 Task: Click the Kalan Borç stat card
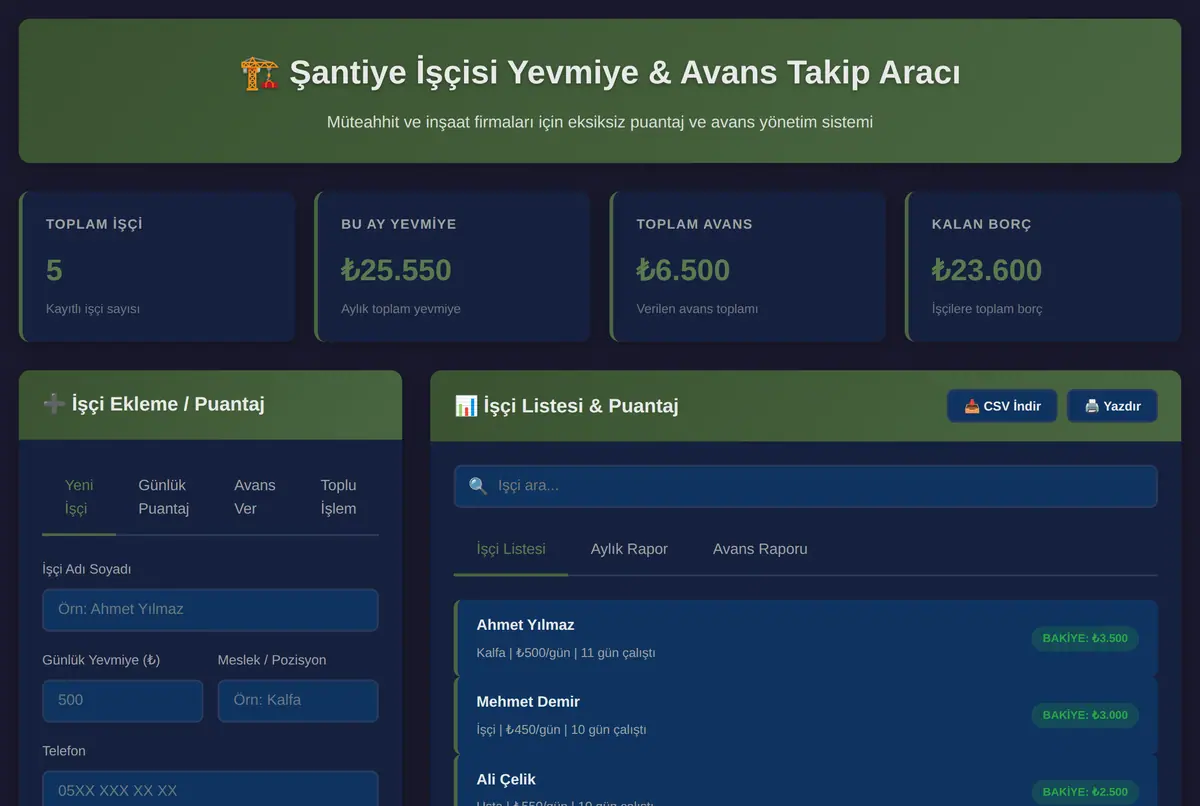1043,267
